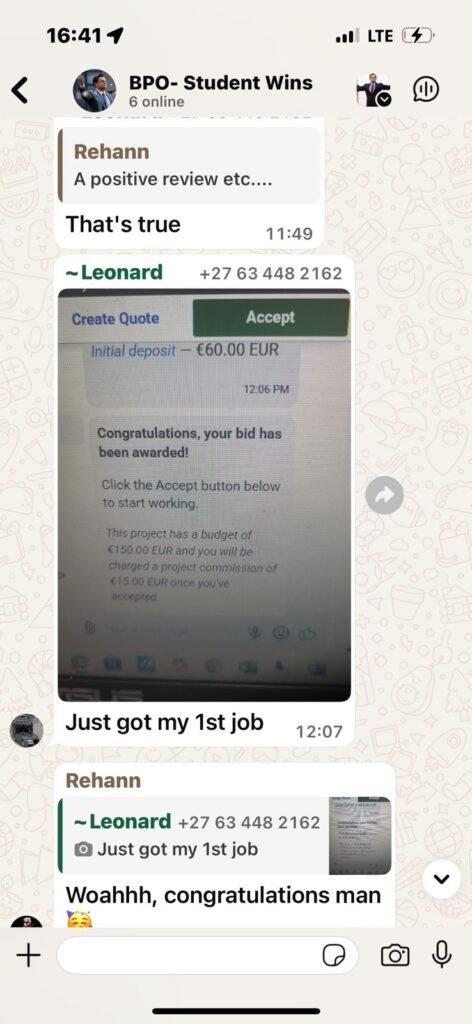Open Leonard's bid awarded screenshot image
Viewport: 472px width, 1024px height.
pyautogui.click(x=204, y=495)
